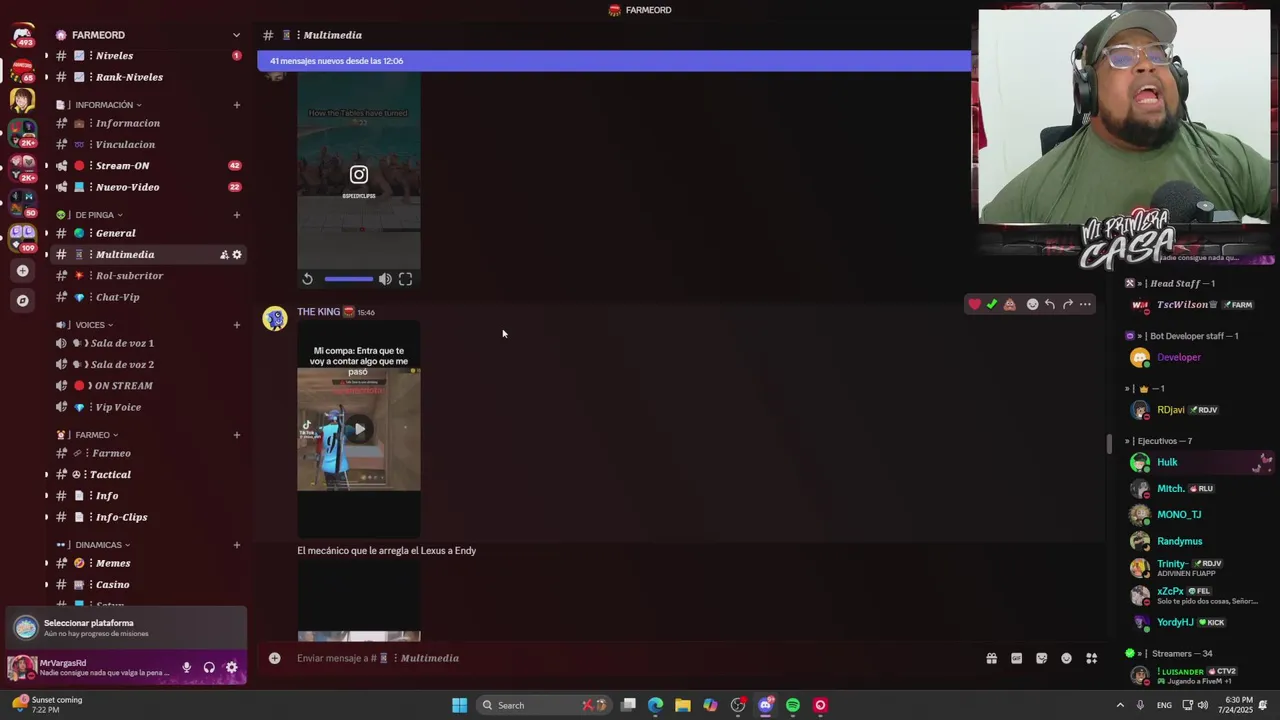Image resolution: width=1280 pixels, height=720 pixels.
Task: Click the message input field for Multimedia
Action: click(630, 658)
